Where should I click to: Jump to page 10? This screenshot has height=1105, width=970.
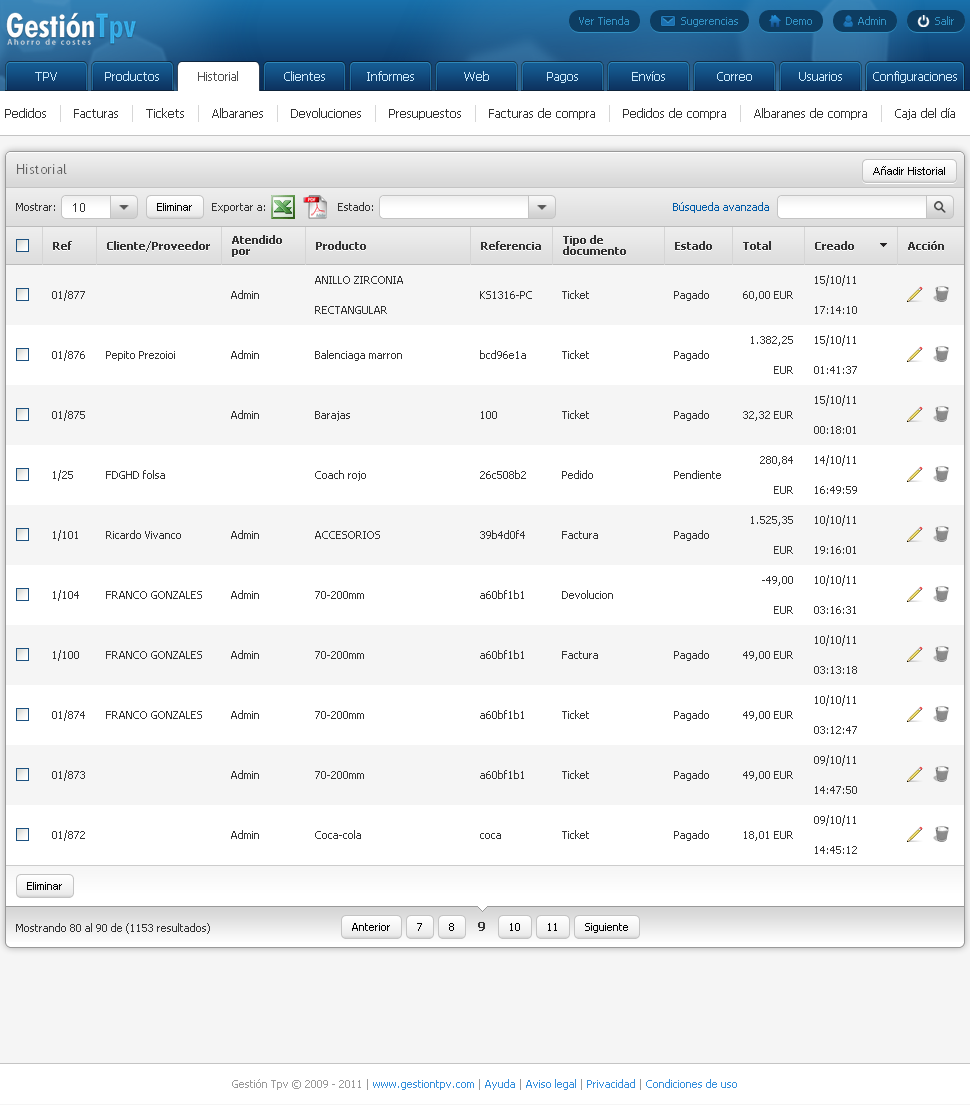[515, 927]
